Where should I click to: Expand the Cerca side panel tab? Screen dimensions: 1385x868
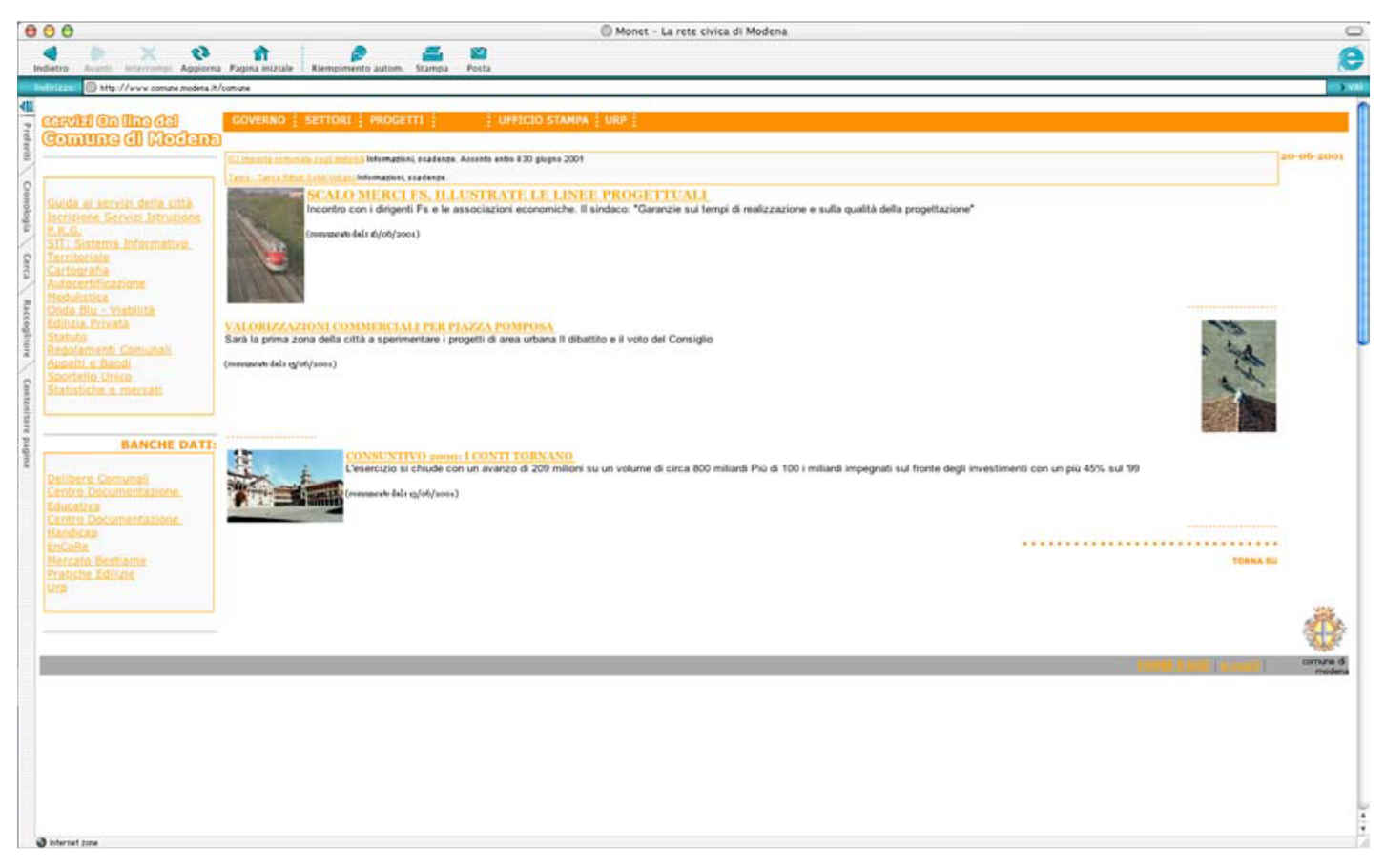tap(27, 266)
